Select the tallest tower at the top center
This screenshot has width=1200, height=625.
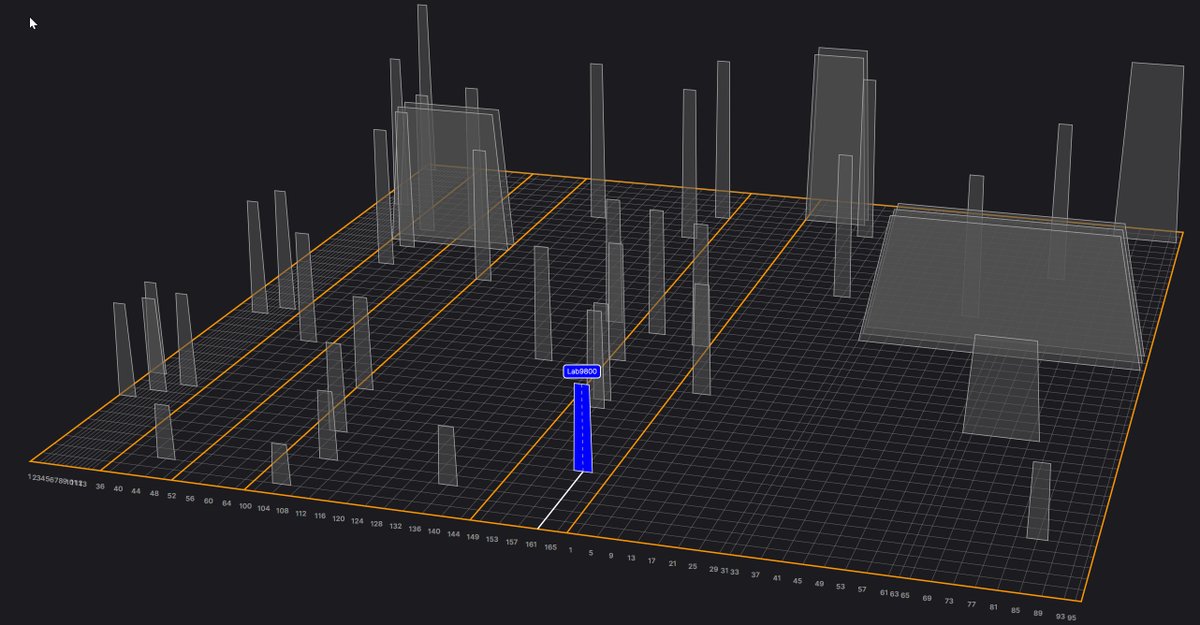[x=420, y=60]
